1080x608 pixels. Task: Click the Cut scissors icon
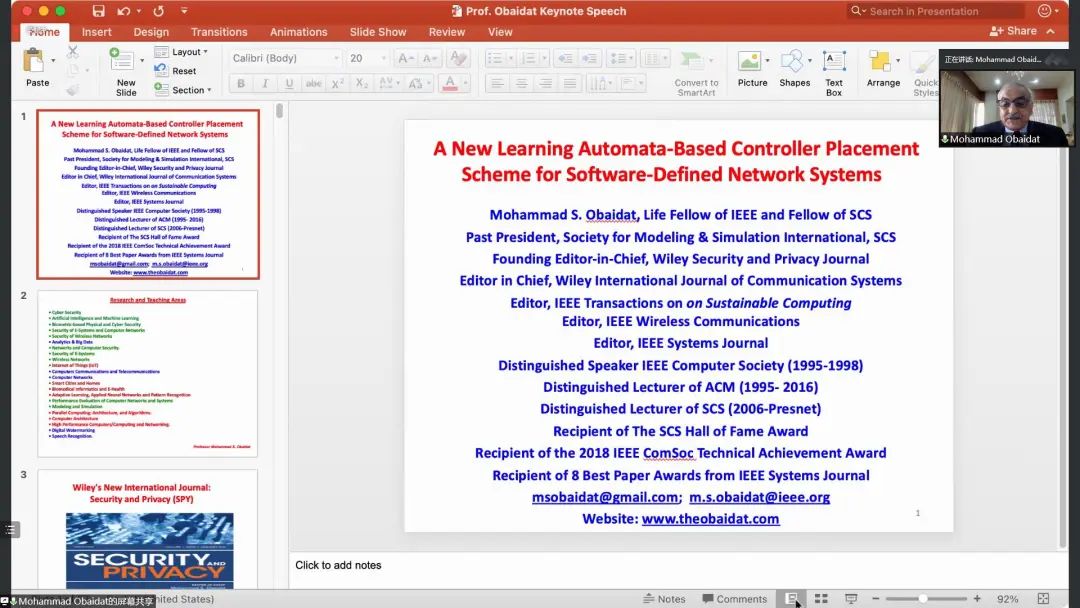point(72,52)
